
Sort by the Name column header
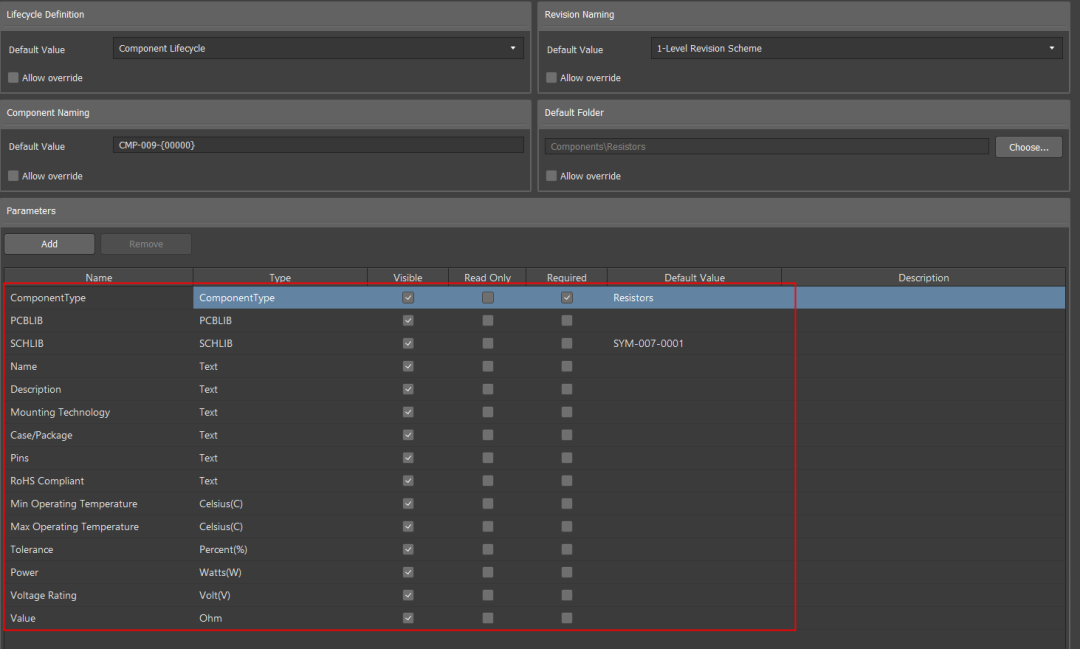(98, 278)
